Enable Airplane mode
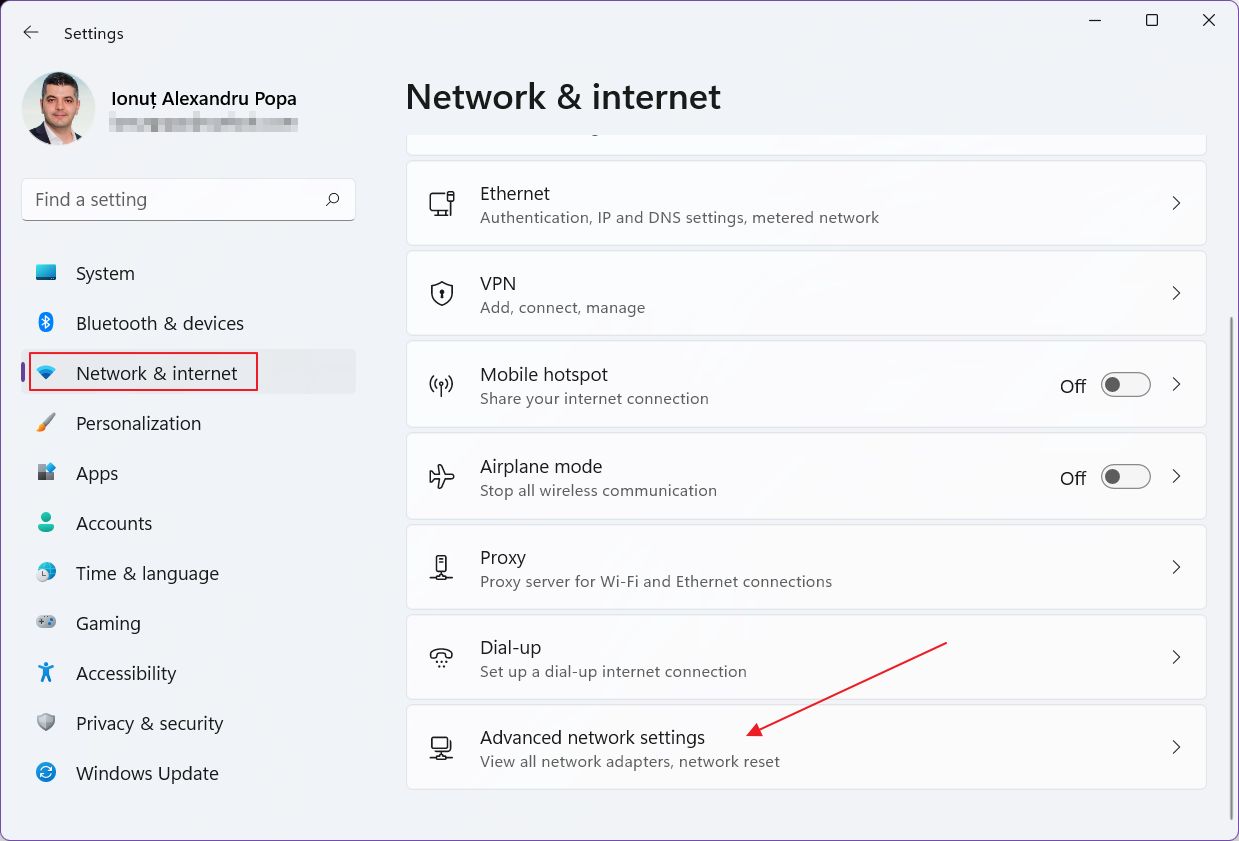This screenshot has width=1239, height=841. click(x=1125, y=476)
